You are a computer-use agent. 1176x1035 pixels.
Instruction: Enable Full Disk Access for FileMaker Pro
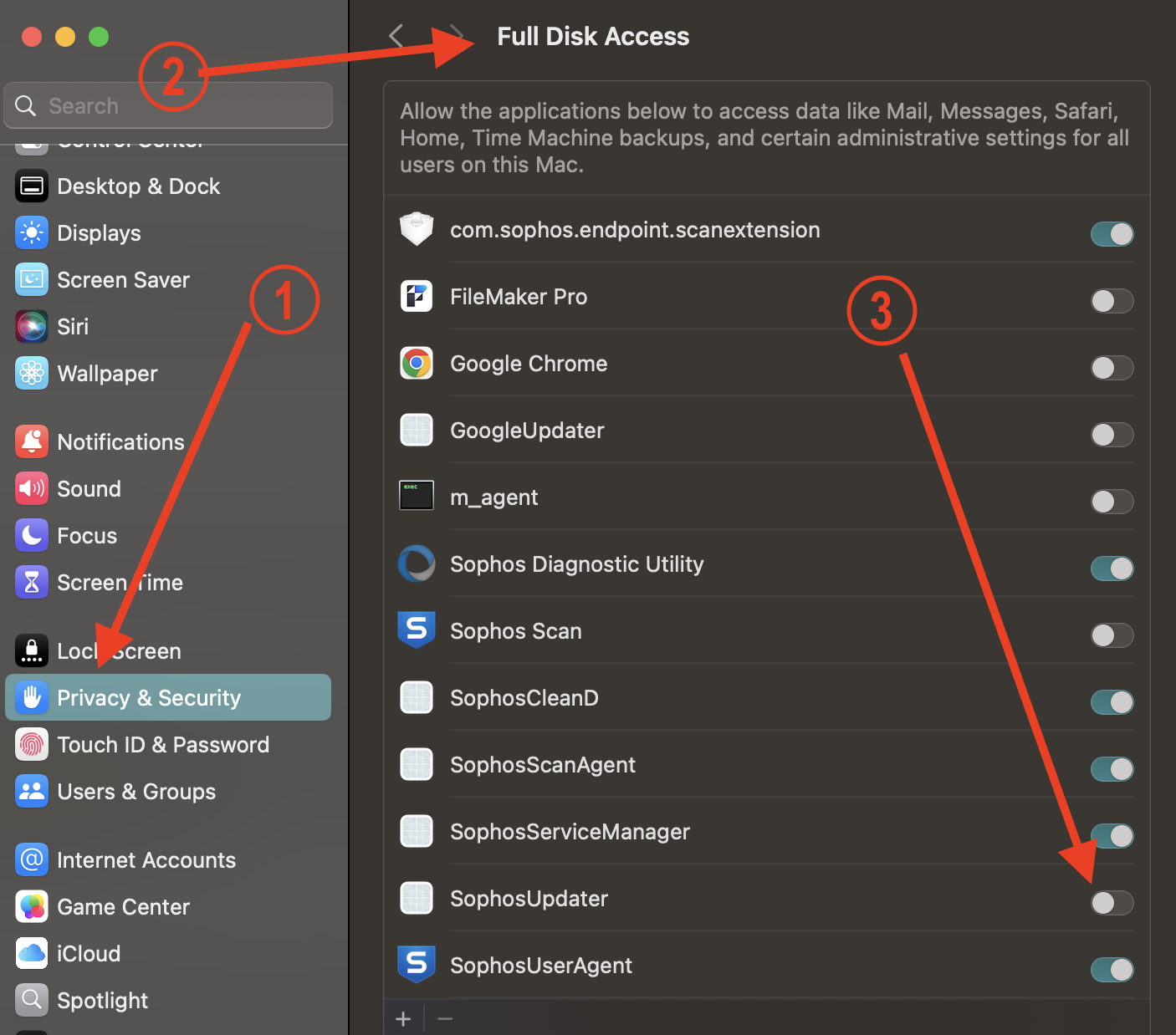click(x=1112, y=301)
